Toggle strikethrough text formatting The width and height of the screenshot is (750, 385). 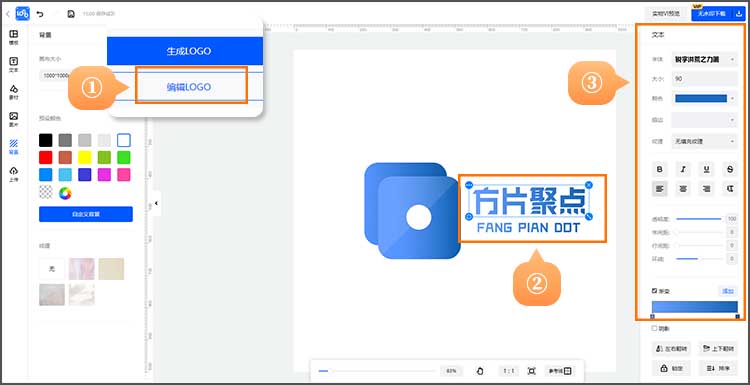tap(730, 169)
